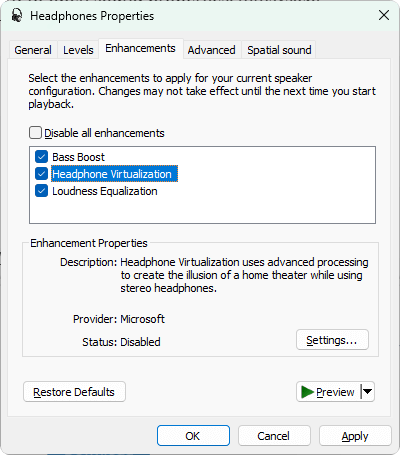Apply the enhancement changes
The image size is (400, 455).
pyautogui.click(x=355, y=436)
